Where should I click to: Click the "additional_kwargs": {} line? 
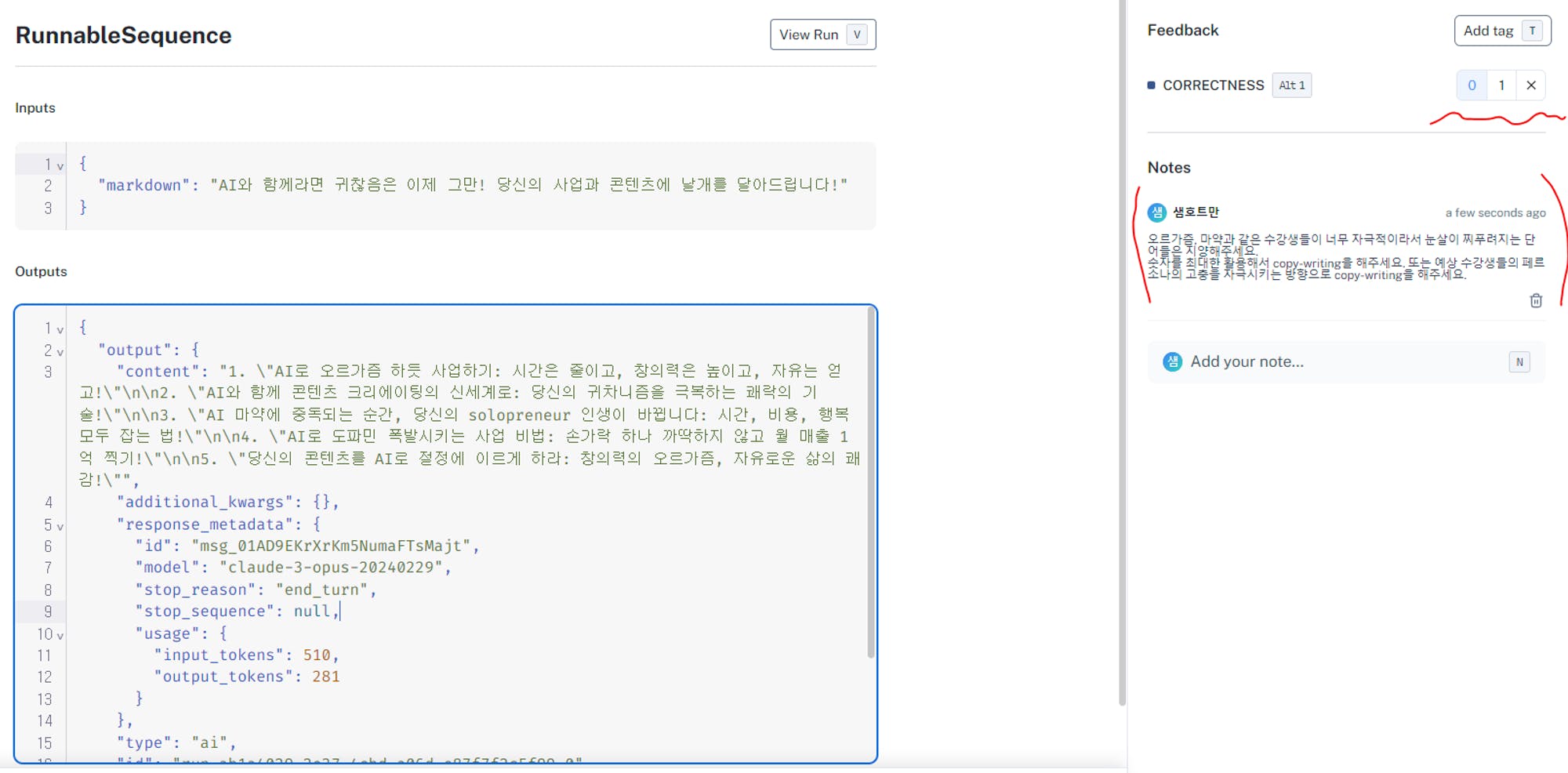click(227, 502)
